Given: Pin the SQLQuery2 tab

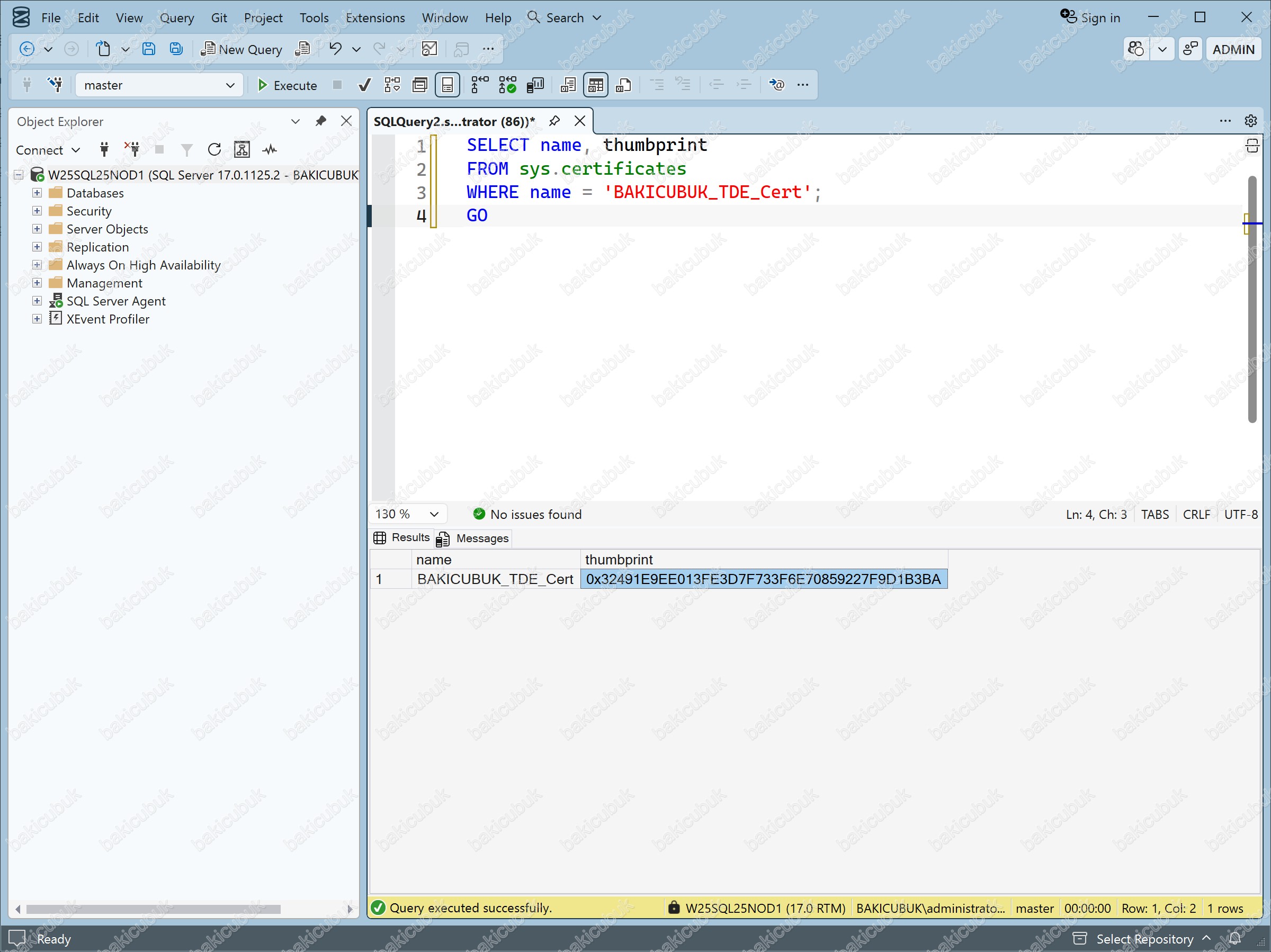Looking at the screenshot, I should (554, 121).
